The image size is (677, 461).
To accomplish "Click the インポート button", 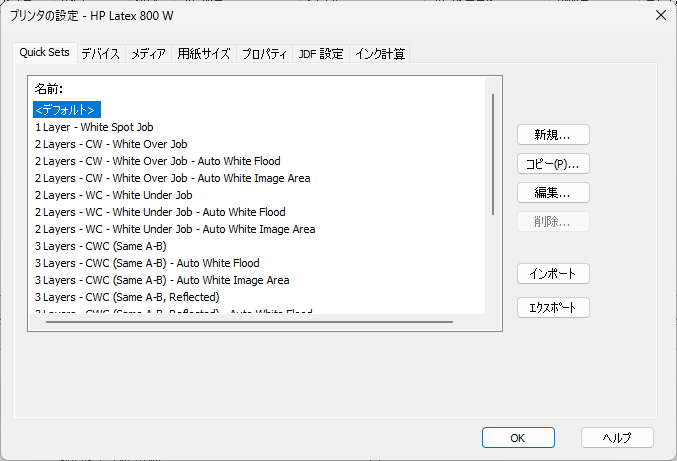I will tap(553, 274).
